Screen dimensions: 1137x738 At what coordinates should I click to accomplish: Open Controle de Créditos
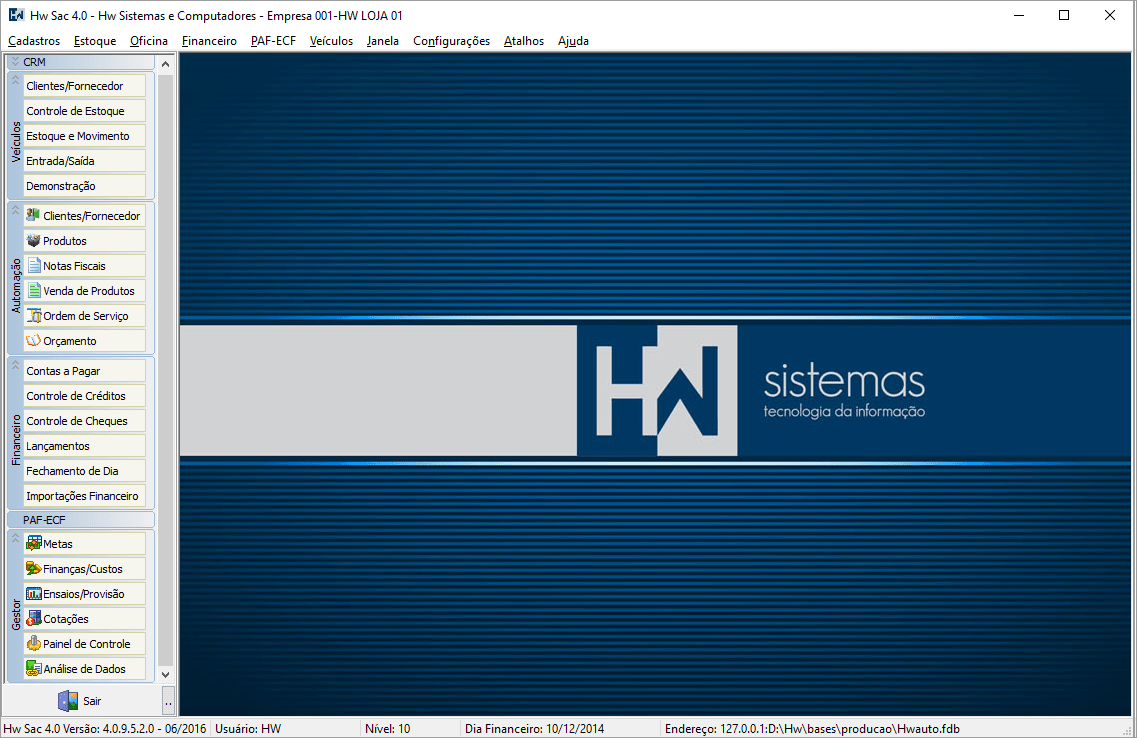(x=84, y=396)
